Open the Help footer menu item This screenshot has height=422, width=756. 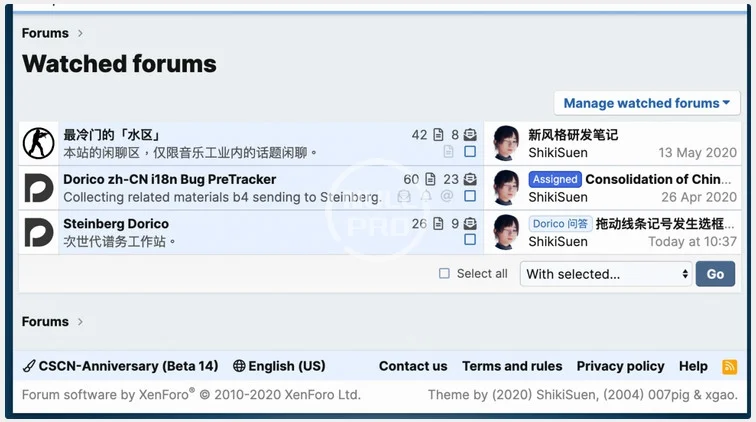click(x=693, y=366)
